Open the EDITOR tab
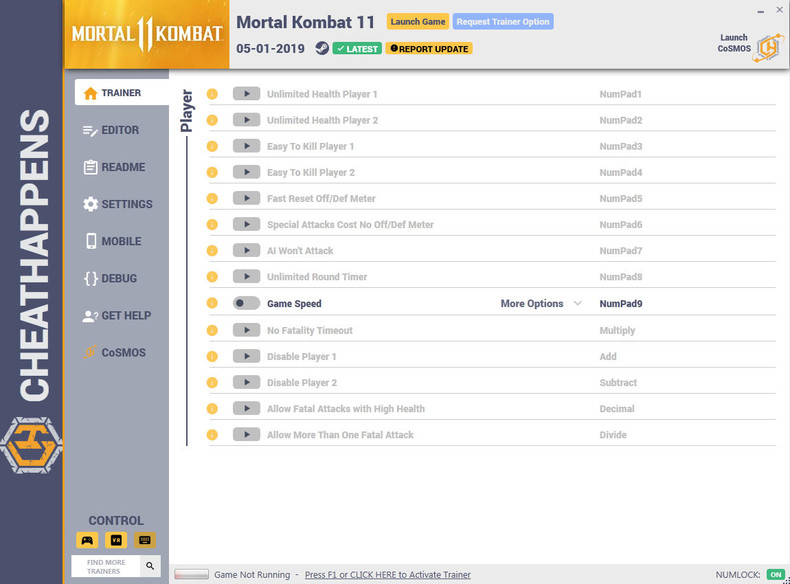Viewport: 790px width, 584px height. pyautogui.click(x=120, y=130)
